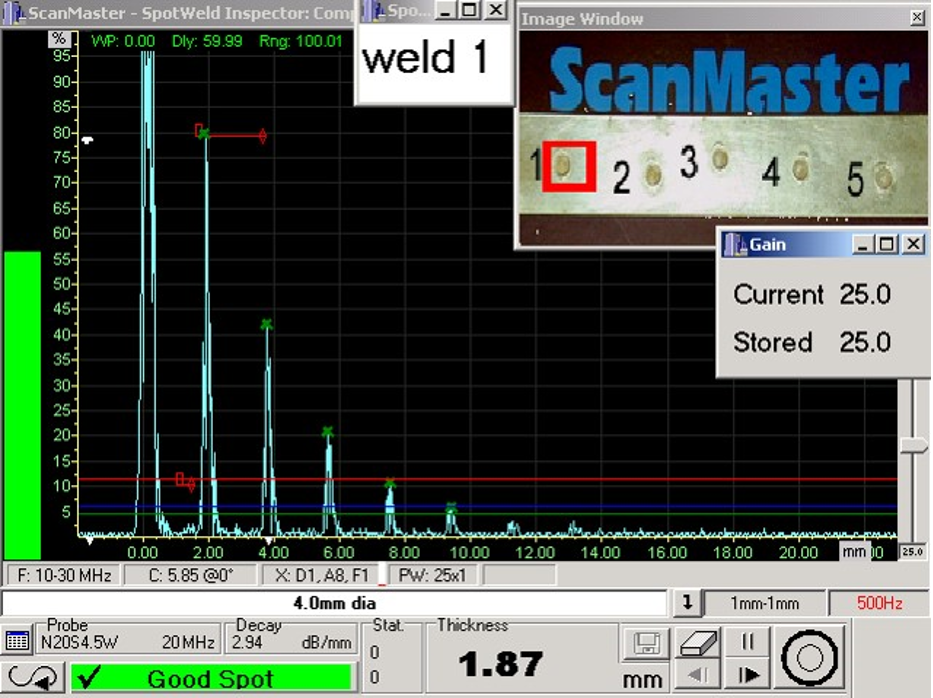Click the 'Good Spot' result indicator
933x698 pixels.
point(211,678)
